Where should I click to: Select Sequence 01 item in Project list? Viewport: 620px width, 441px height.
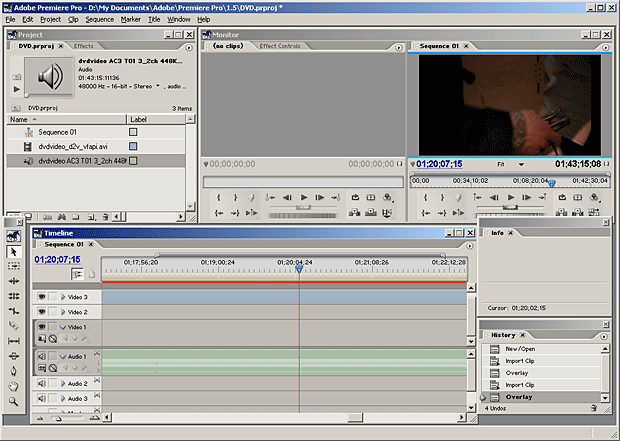coord(96,132)
